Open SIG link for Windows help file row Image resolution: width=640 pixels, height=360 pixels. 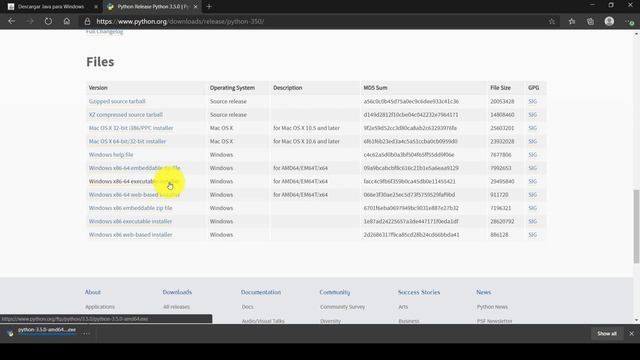coord(533,155)
